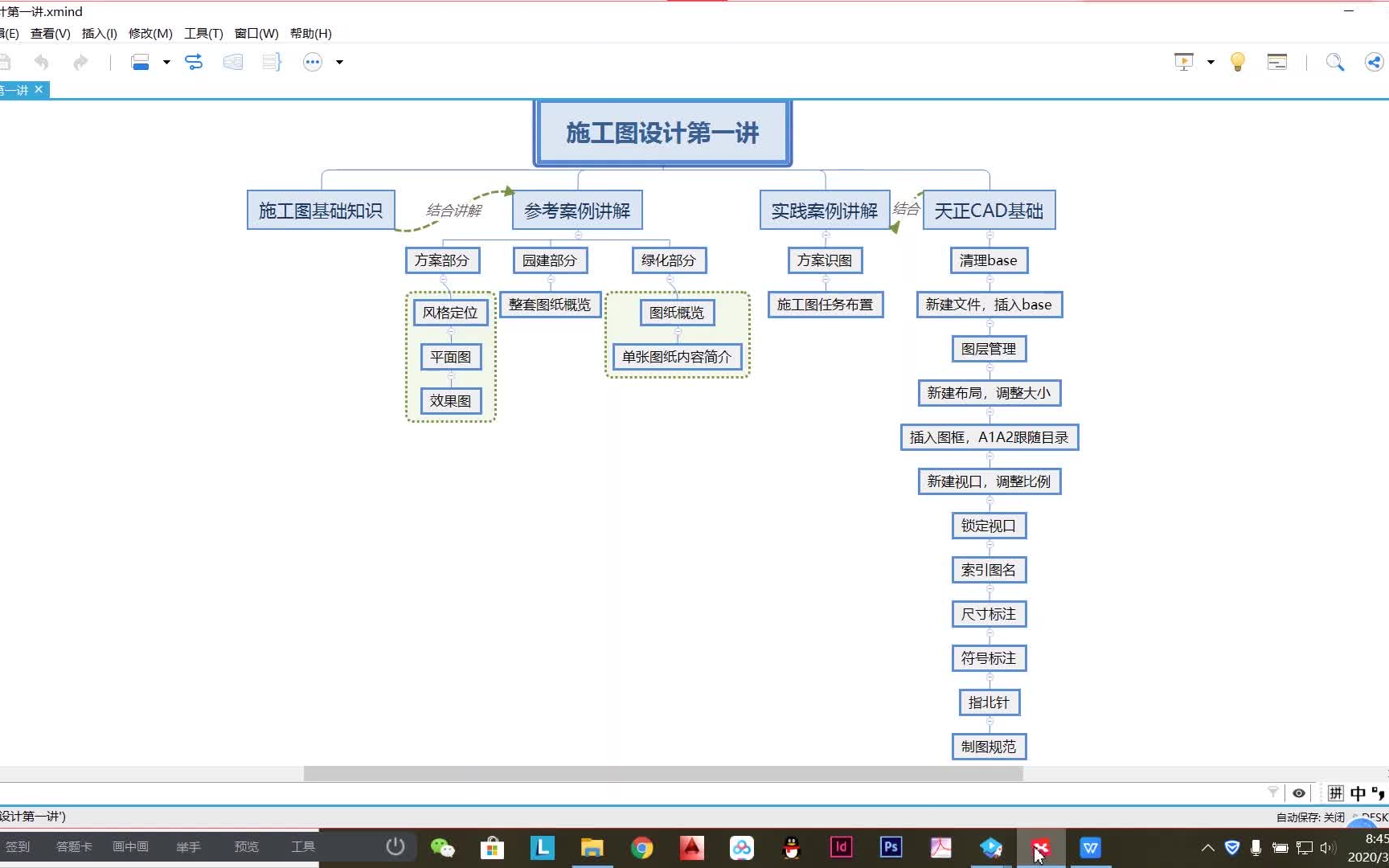
Task: Open the 帮助(H) menu
Action: pos(311,33)
